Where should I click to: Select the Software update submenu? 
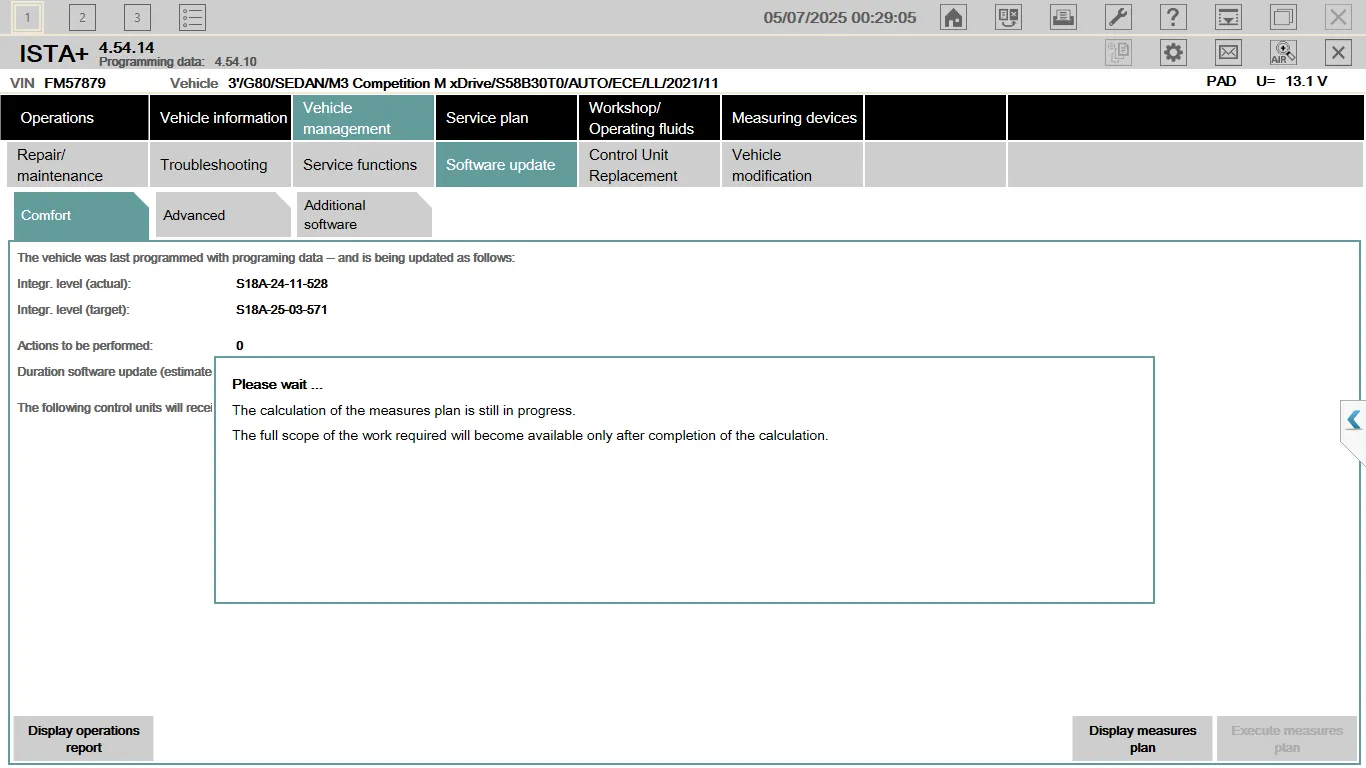click(507, 165)
